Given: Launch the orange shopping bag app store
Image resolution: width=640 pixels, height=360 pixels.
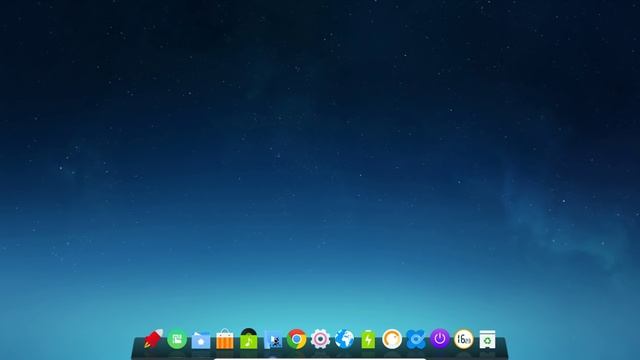Looking at the screenshot, I should coord(224,339).
